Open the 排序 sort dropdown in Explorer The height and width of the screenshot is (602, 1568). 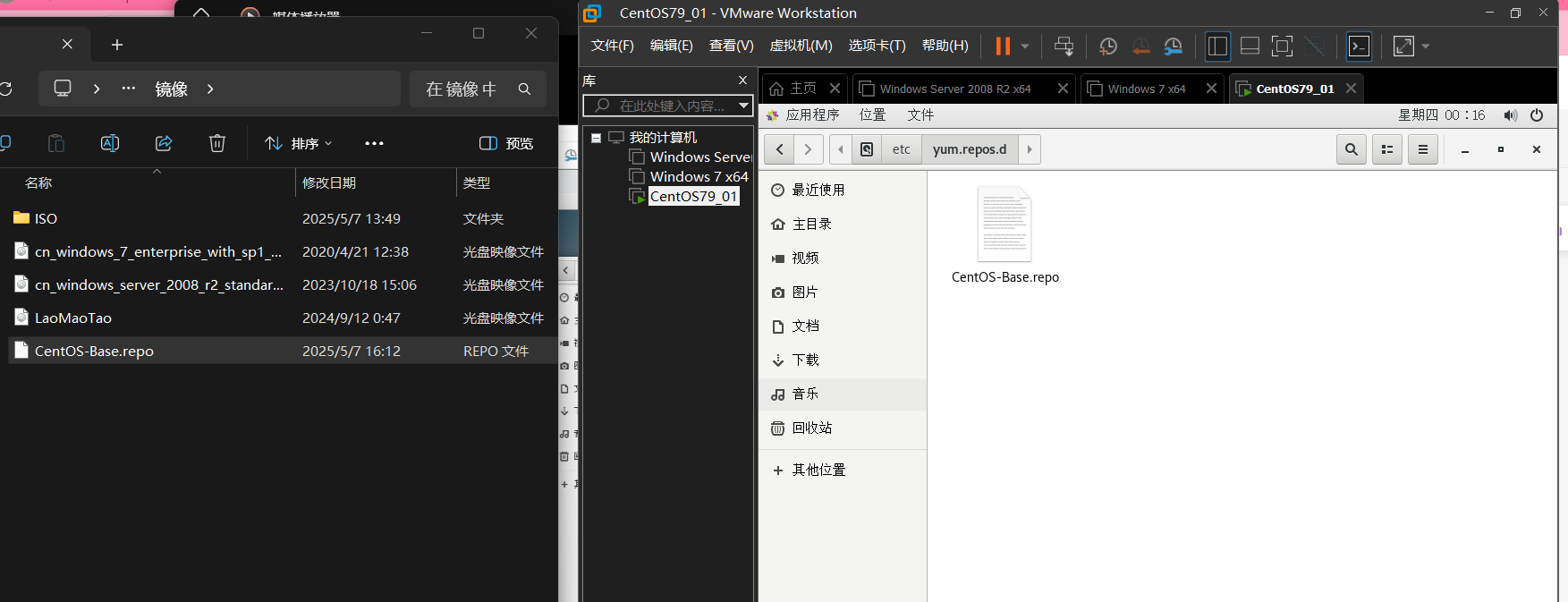click(x=300, y=143)
